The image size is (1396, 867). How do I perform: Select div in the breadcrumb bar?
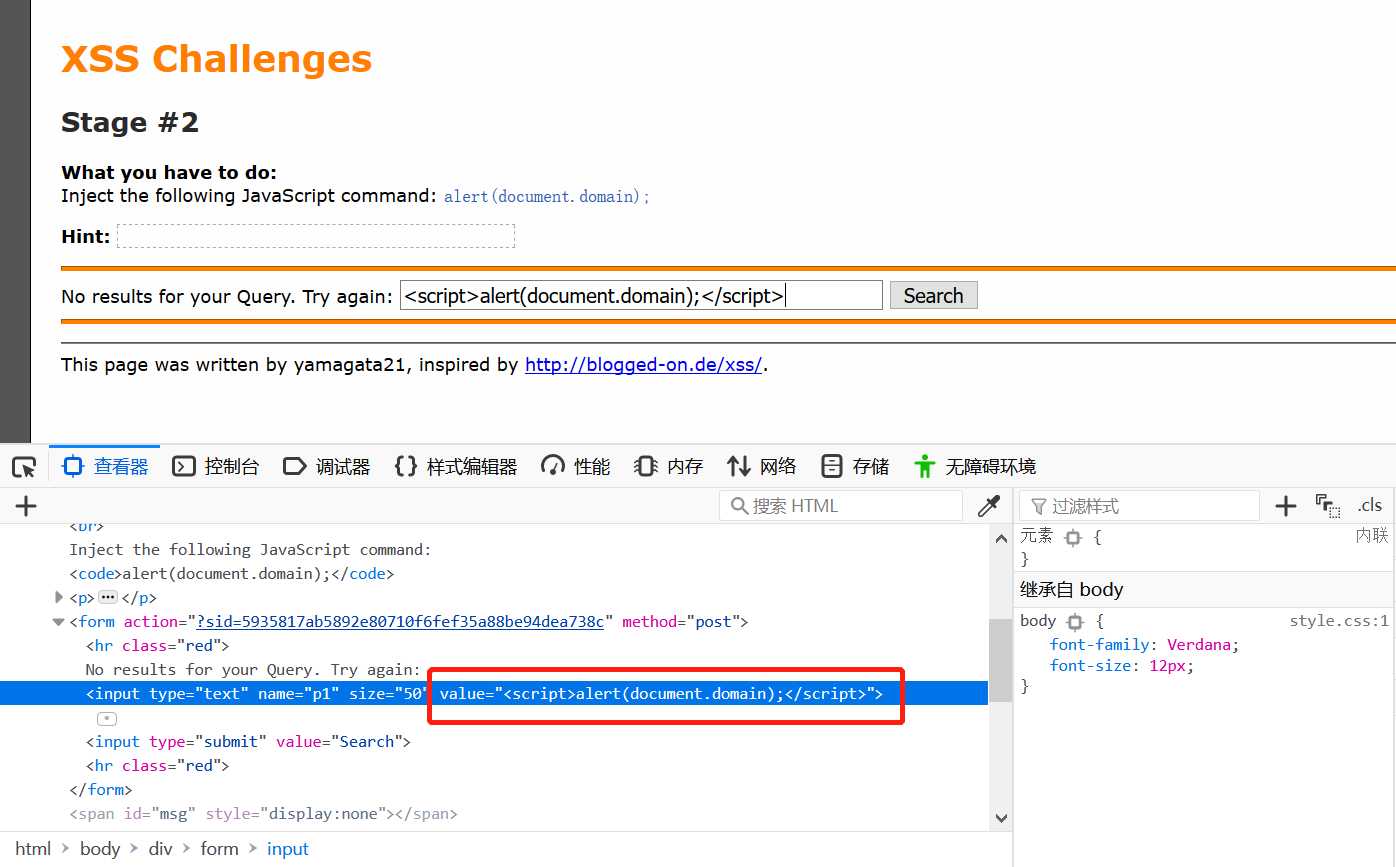160,849
